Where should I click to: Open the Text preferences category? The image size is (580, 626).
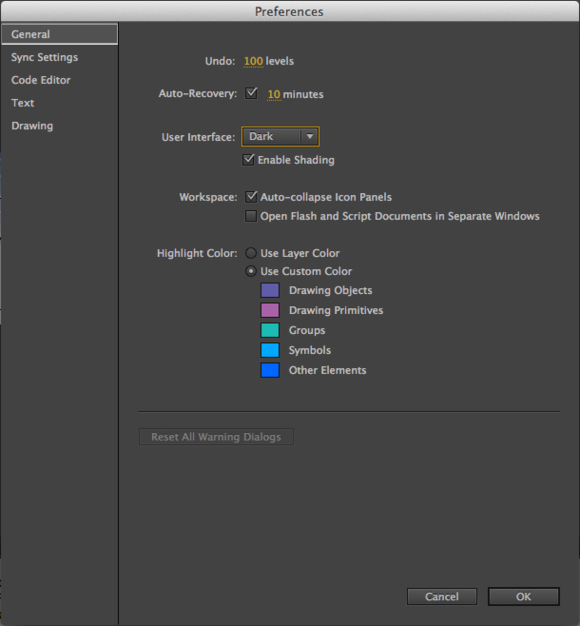(x=23, y=103)
